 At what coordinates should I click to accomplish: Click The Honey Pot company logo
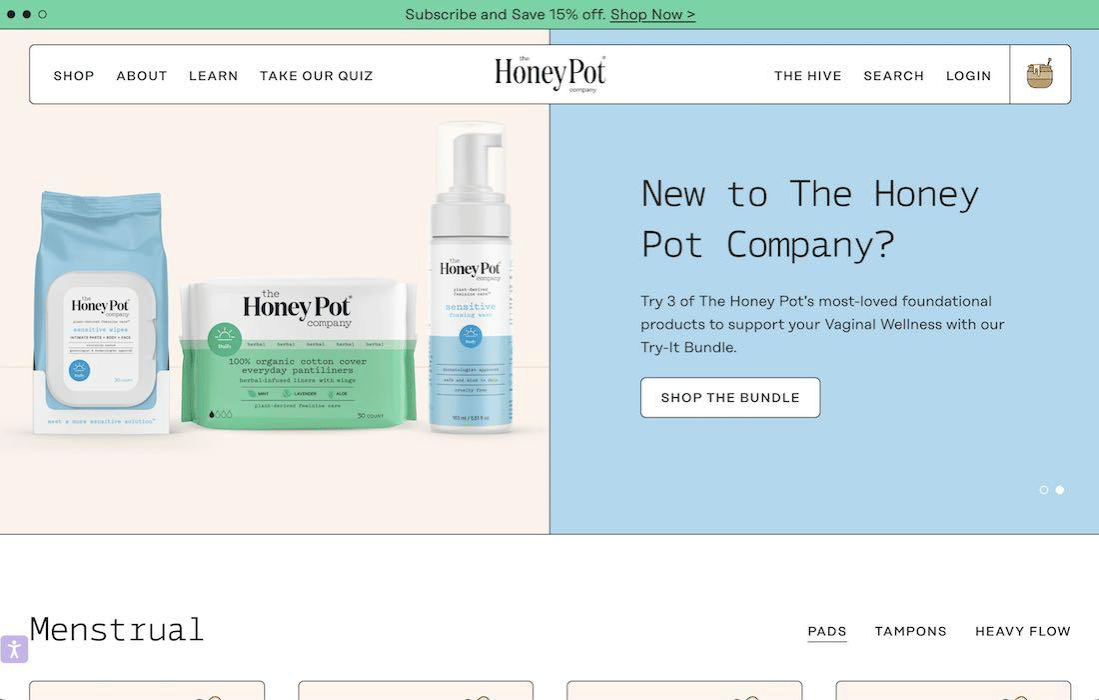550,74
